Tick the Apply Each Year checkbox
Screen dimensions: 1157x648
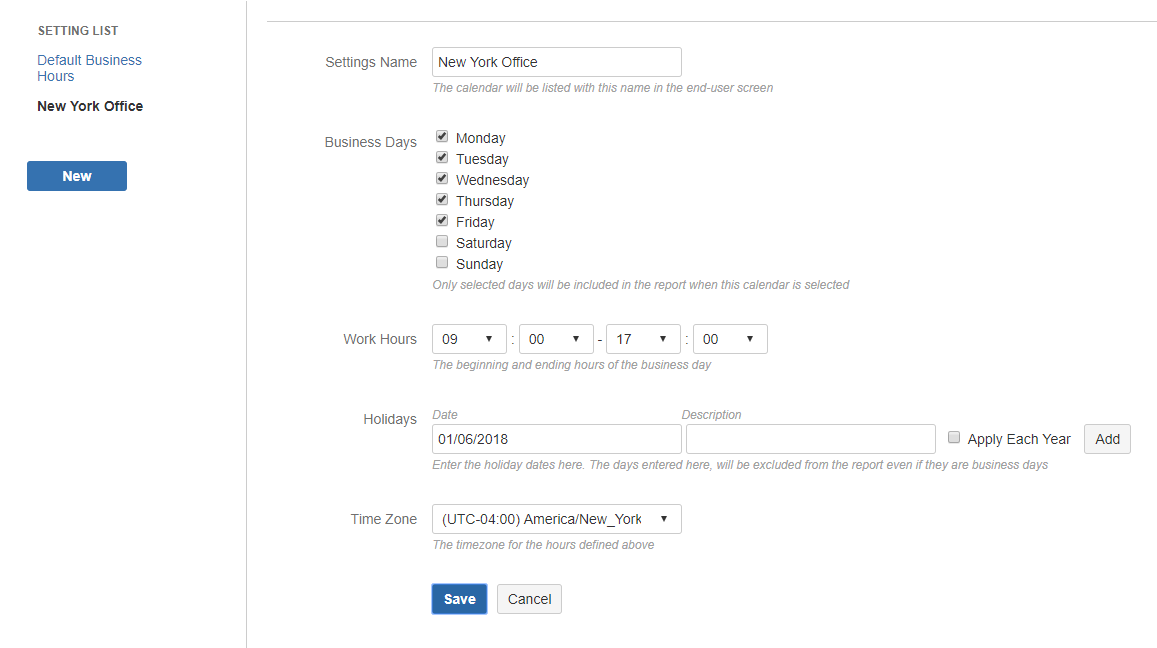tap(954, 438)
